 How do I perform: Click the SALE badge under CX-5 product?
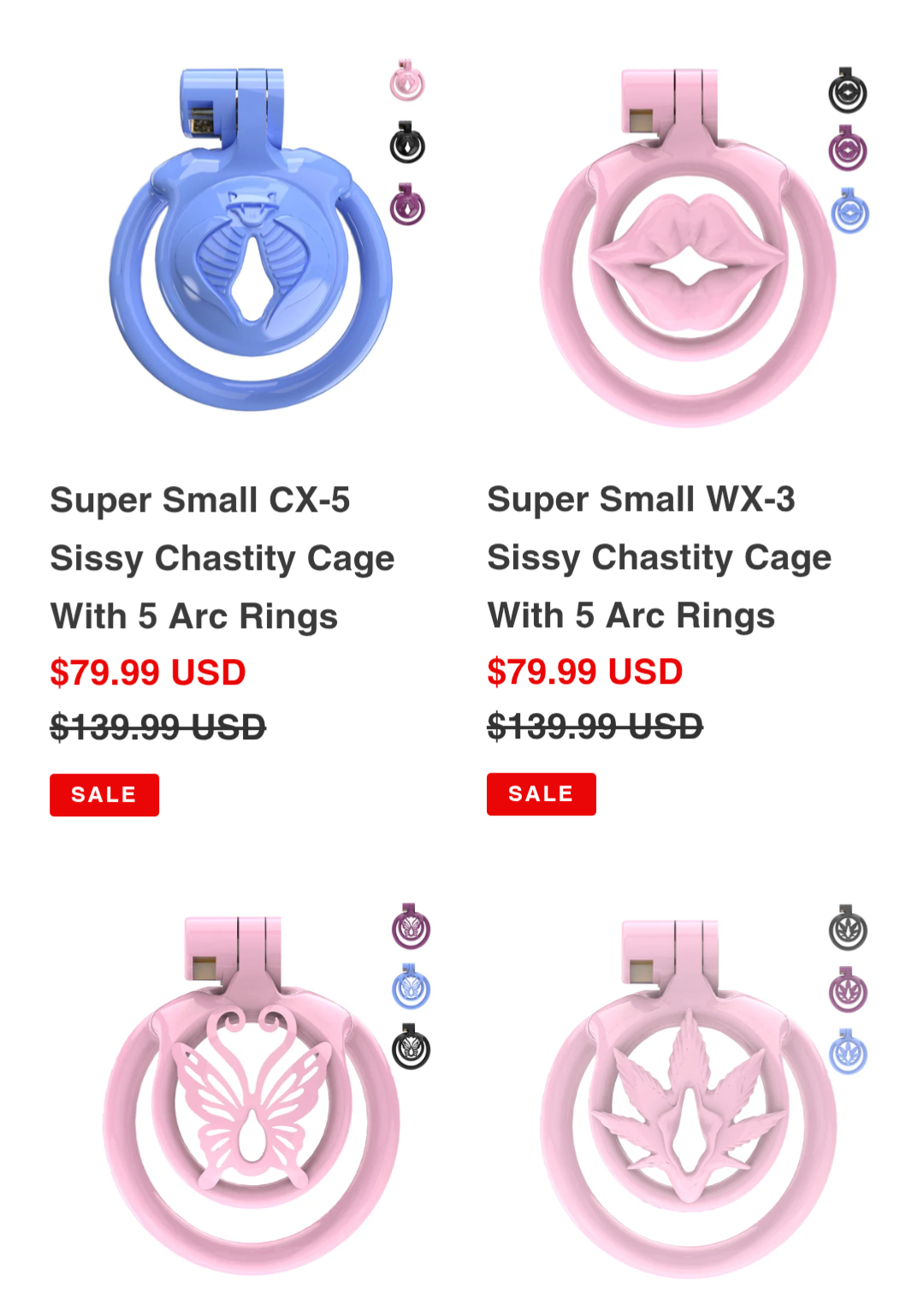(104, 795)
